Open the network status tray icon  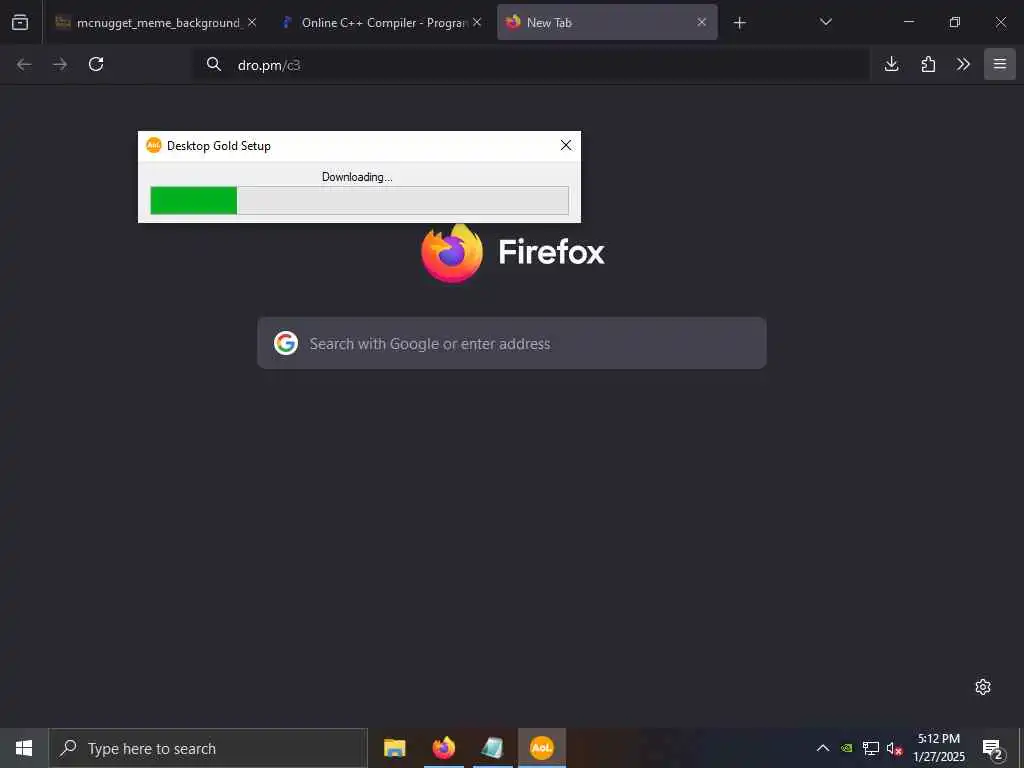(x=871, y=748)
